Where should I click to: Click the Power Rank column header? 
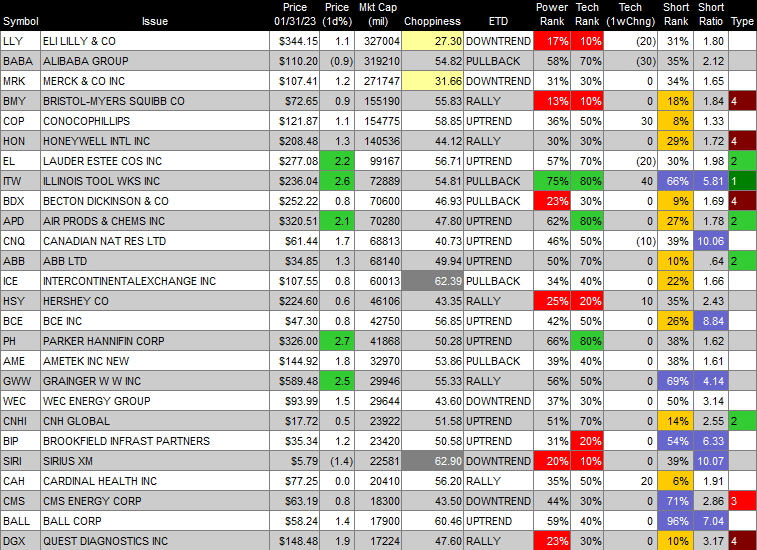click(552, 14)
